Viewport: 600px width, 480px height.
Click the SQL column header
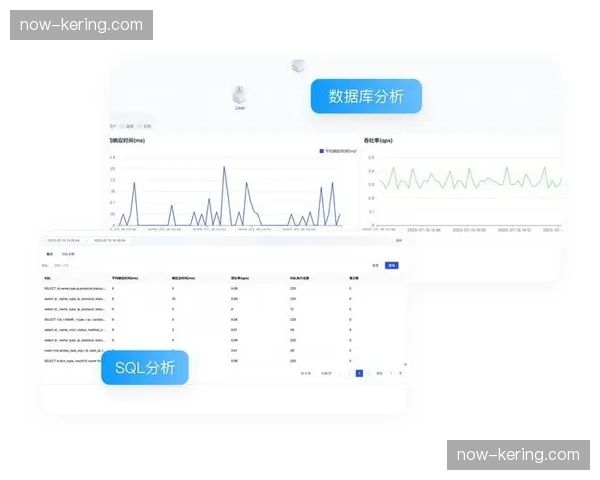click(47, 278)
